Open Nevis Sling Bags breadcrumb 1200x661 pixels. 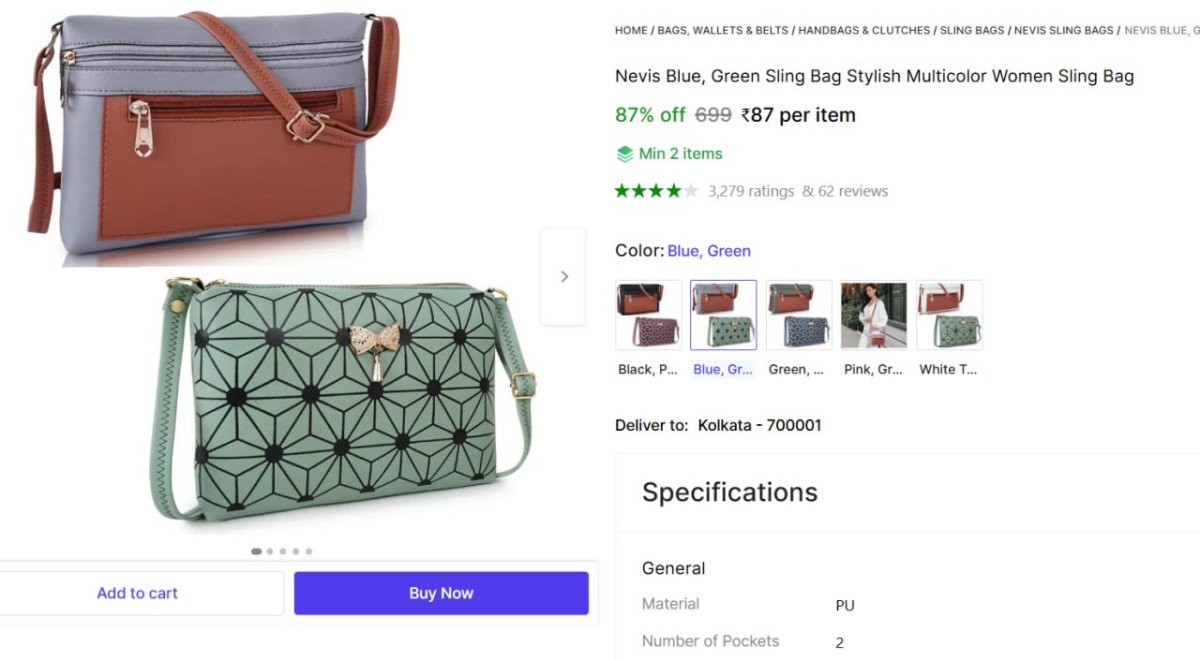(1063, 31)
